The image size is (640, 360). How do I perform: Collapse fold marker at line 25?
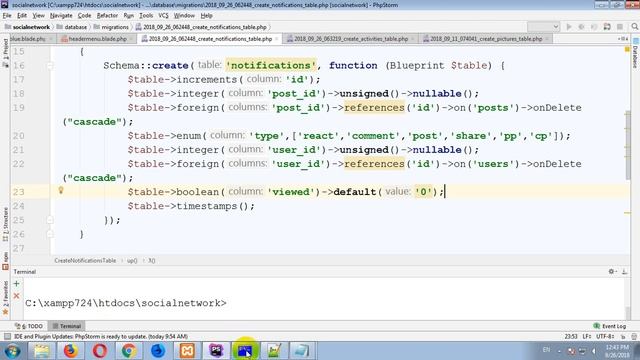(x=50, y=220)
